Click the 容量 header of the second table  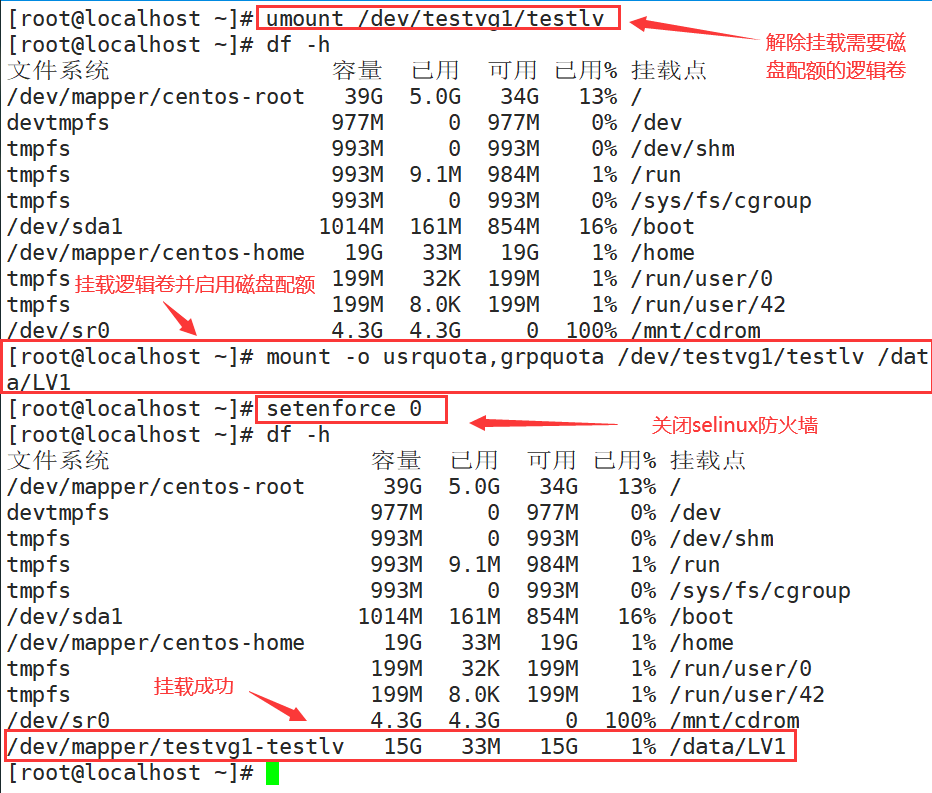(x=396, y=461)
